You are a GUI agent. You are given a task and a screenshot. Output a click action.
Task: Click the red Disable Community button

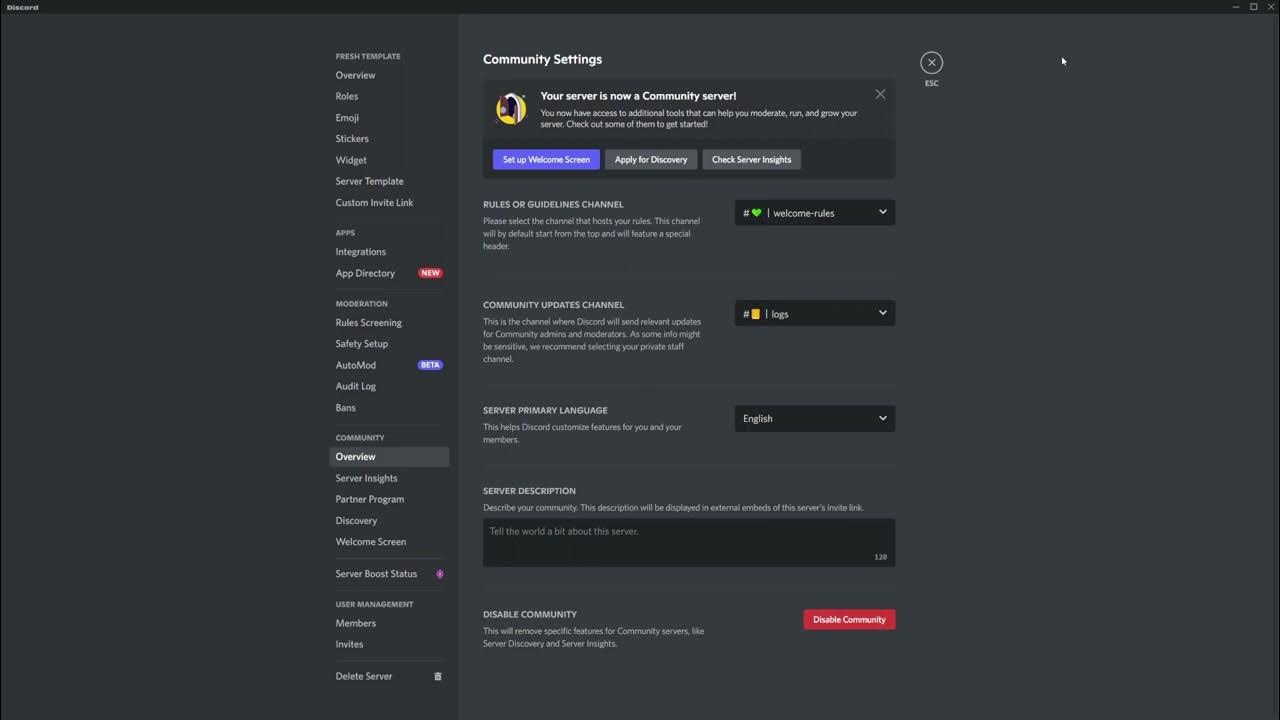[849, 619]
